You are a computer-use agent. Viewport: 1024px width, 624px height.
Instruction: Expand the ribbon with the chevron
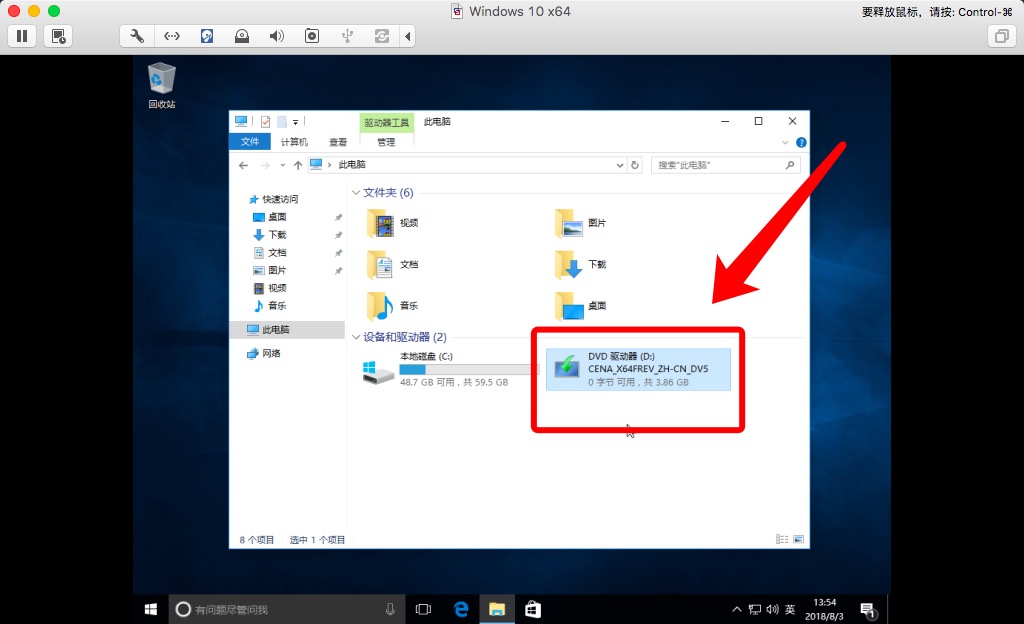(785, 142)
